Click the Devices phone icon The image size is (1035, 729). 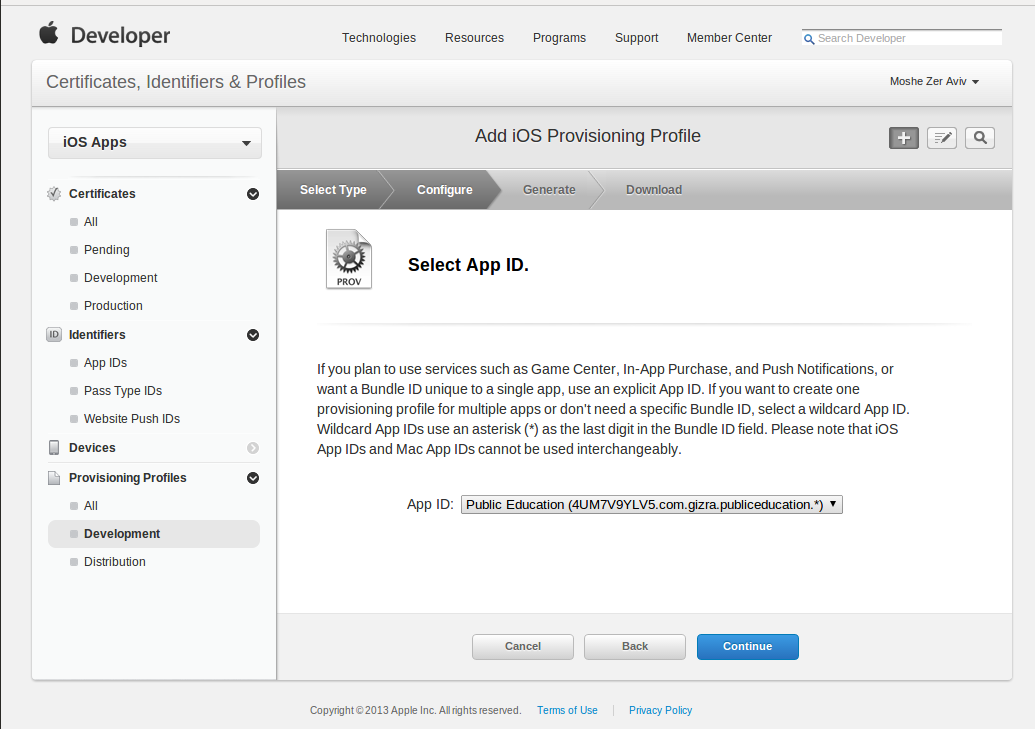coord(54,448)
